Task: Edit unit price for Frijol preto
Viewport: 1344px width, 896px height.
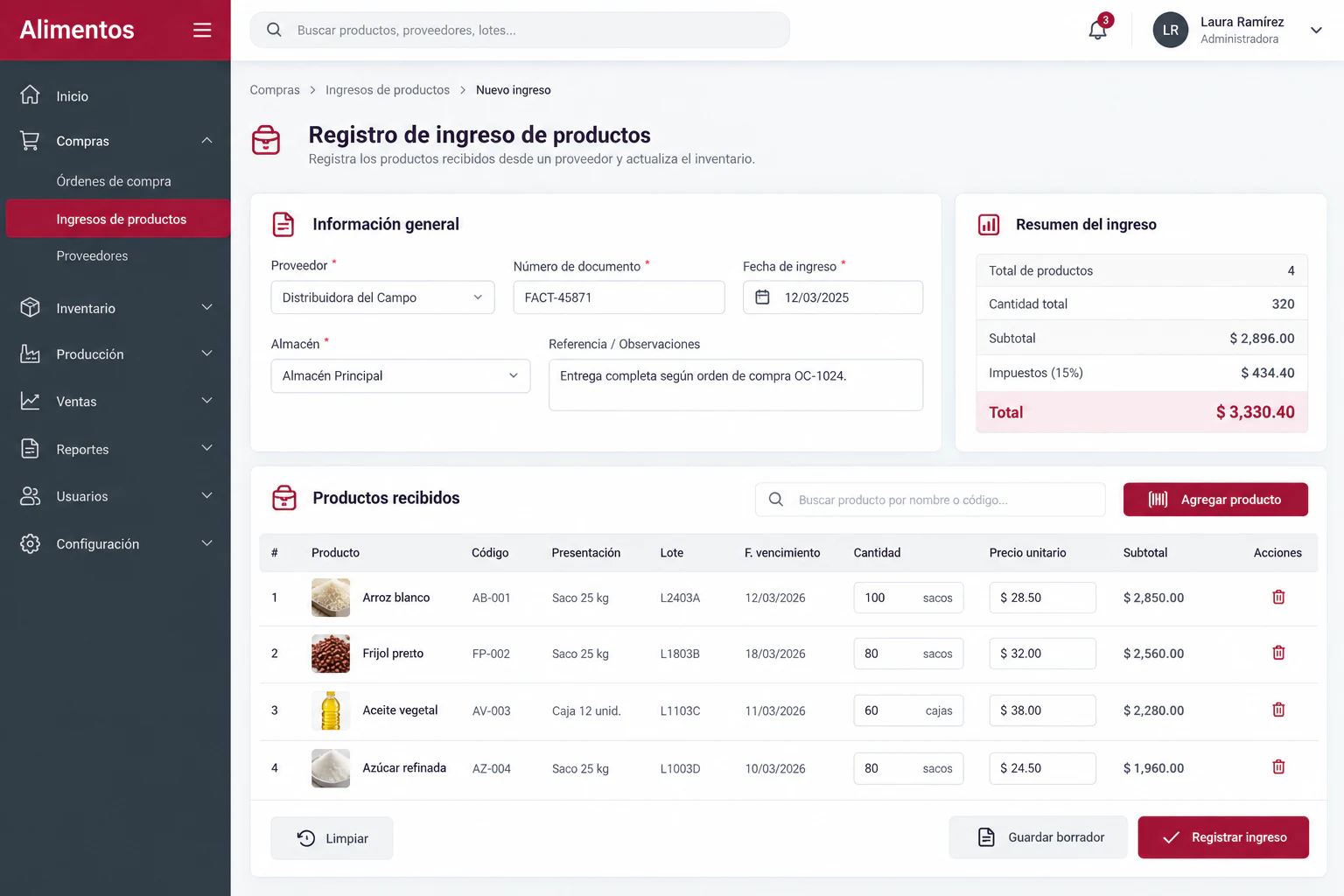Action: (1042, 654)
